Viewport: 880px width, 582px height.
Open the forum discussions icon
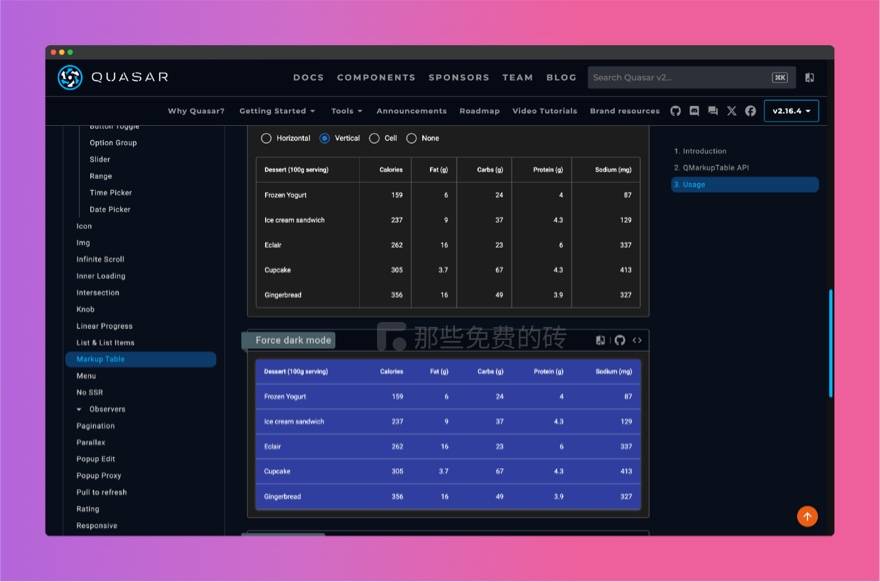pos(713,111)
